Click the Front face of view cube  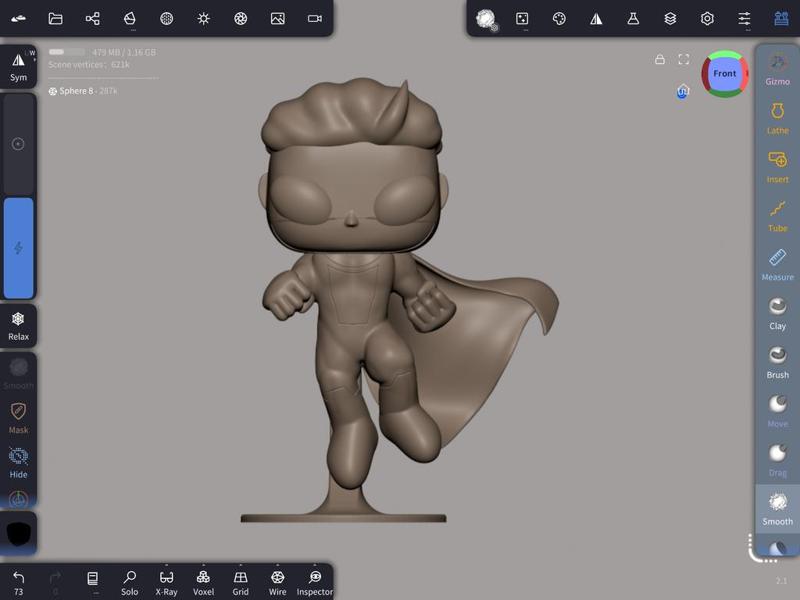724,73
